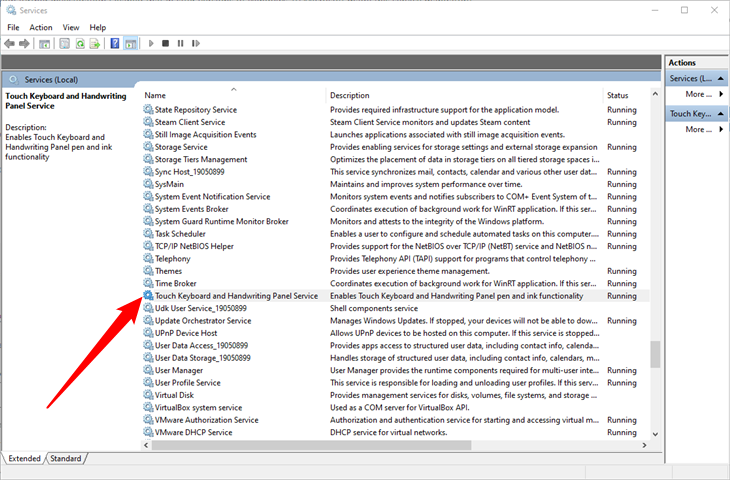The height and width of the screenshot is (480, 730).
Task: Click the blue Help toolbar icon
Action: tap(115, 44)
